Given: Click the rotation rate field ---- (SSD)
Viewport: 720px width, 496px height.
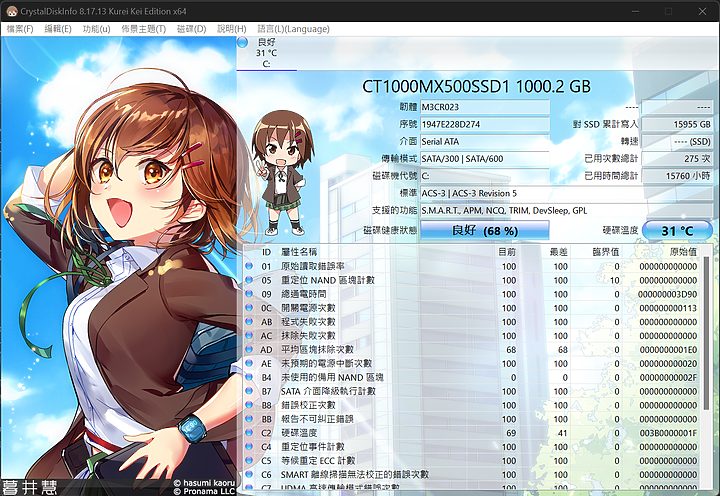Looking at the screenshot, I should tap(677, 141).
